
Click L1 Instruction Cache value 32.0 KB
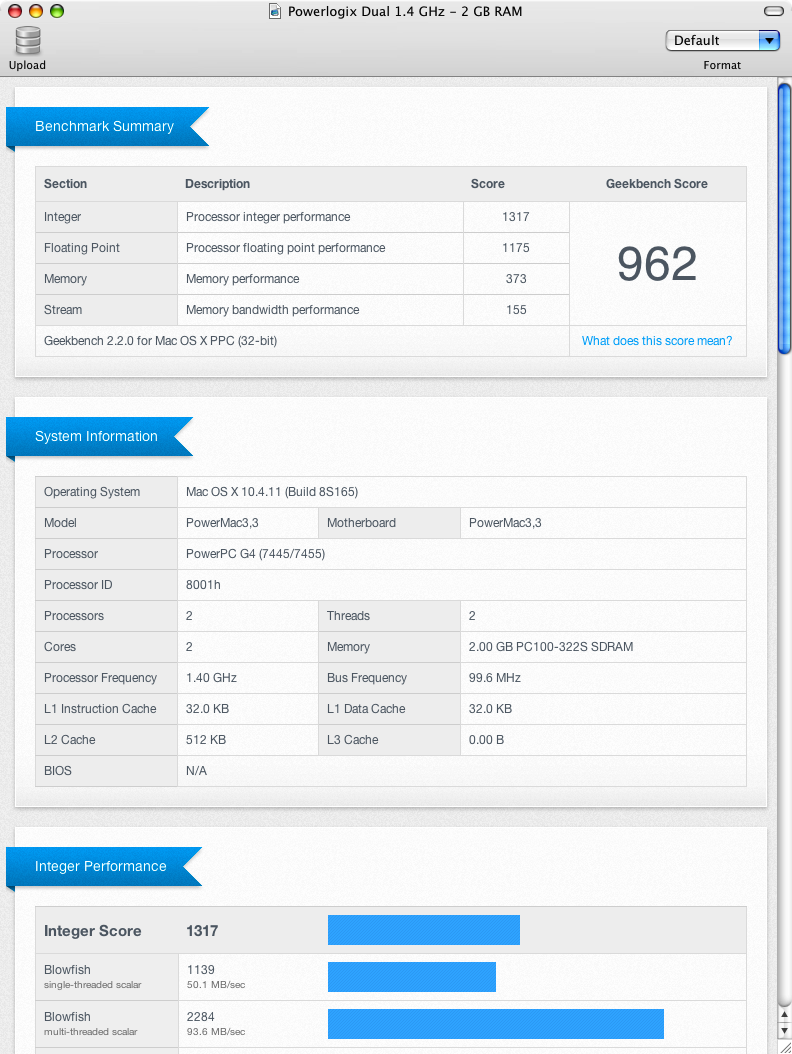pos(207,708)
